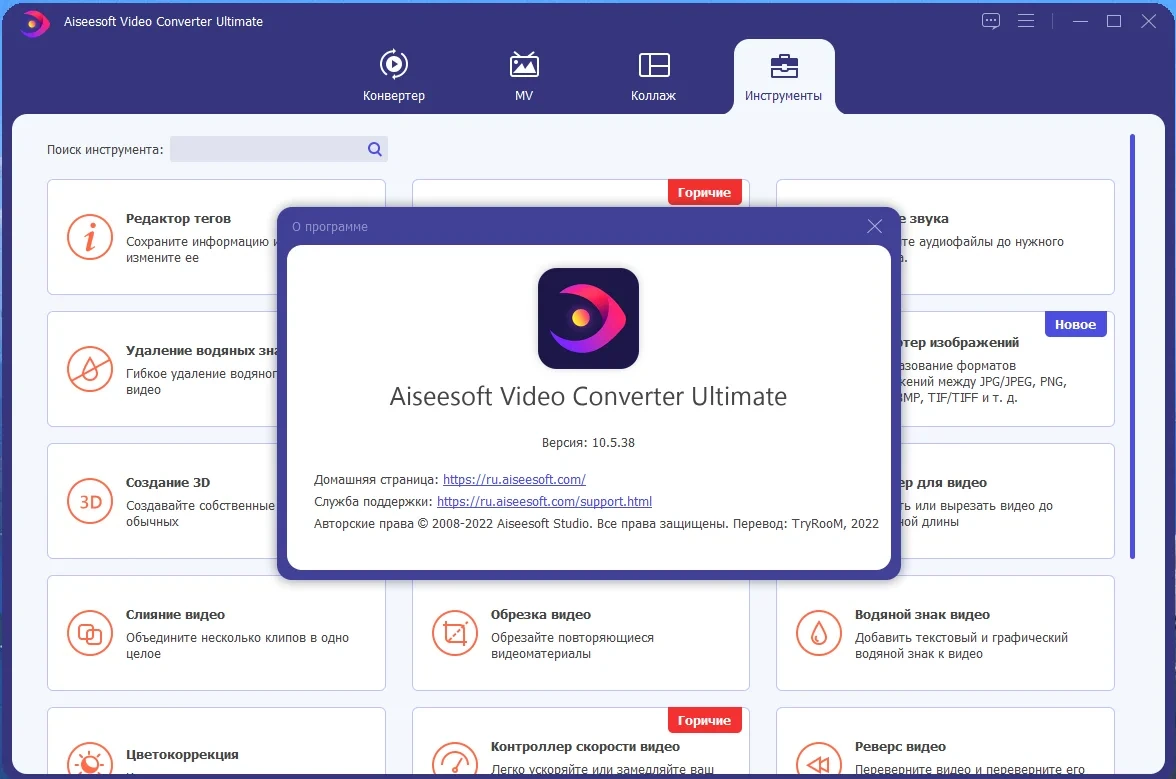The width and height of the screenshot is (1176, 779).
Task: Click the Aiseesoft Video Converter Ultimate title bar text
Action: pos(164,22)
